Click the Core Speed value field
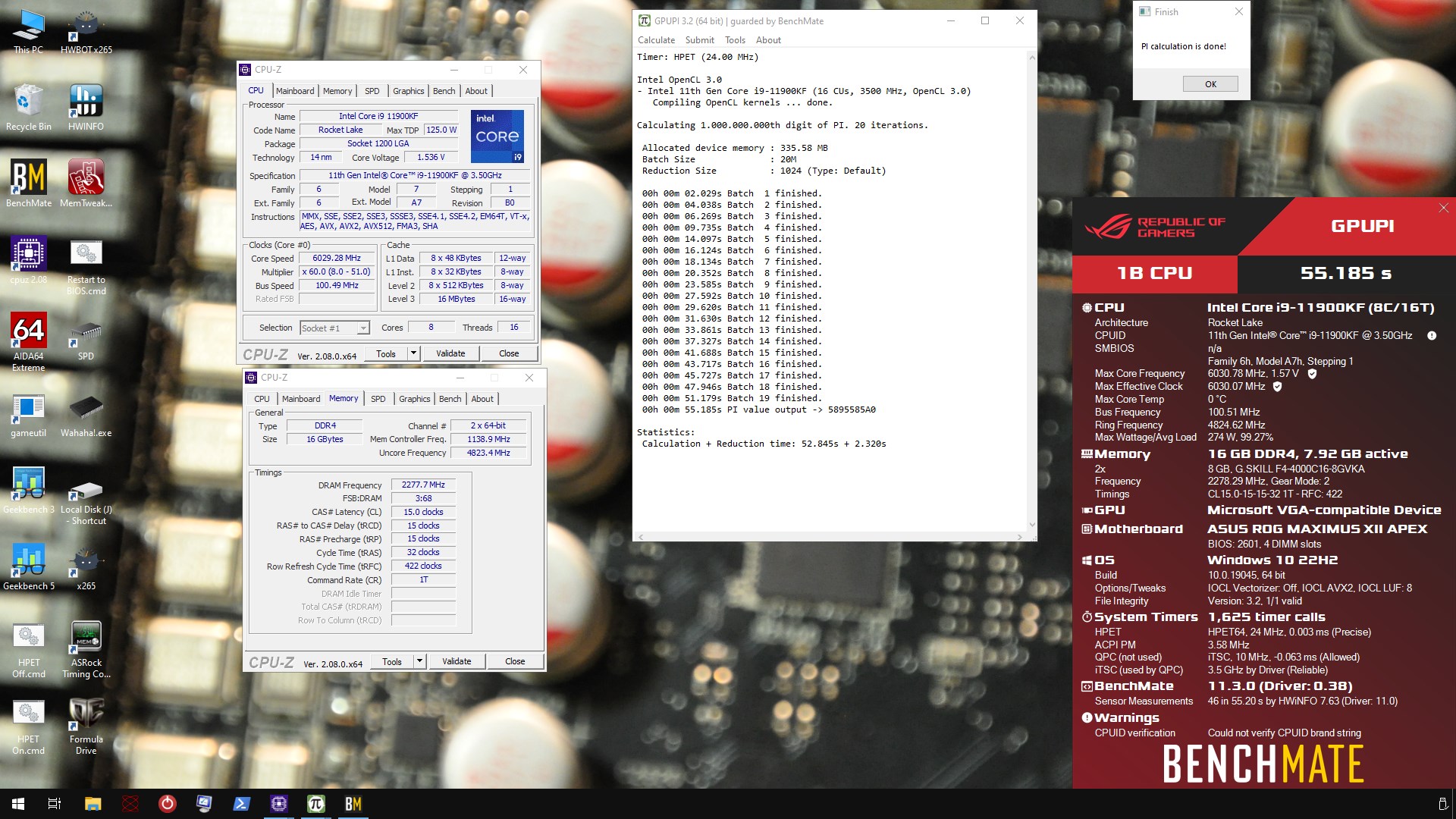The height and width of the screenshot is (819, 1456). point(337,258)
